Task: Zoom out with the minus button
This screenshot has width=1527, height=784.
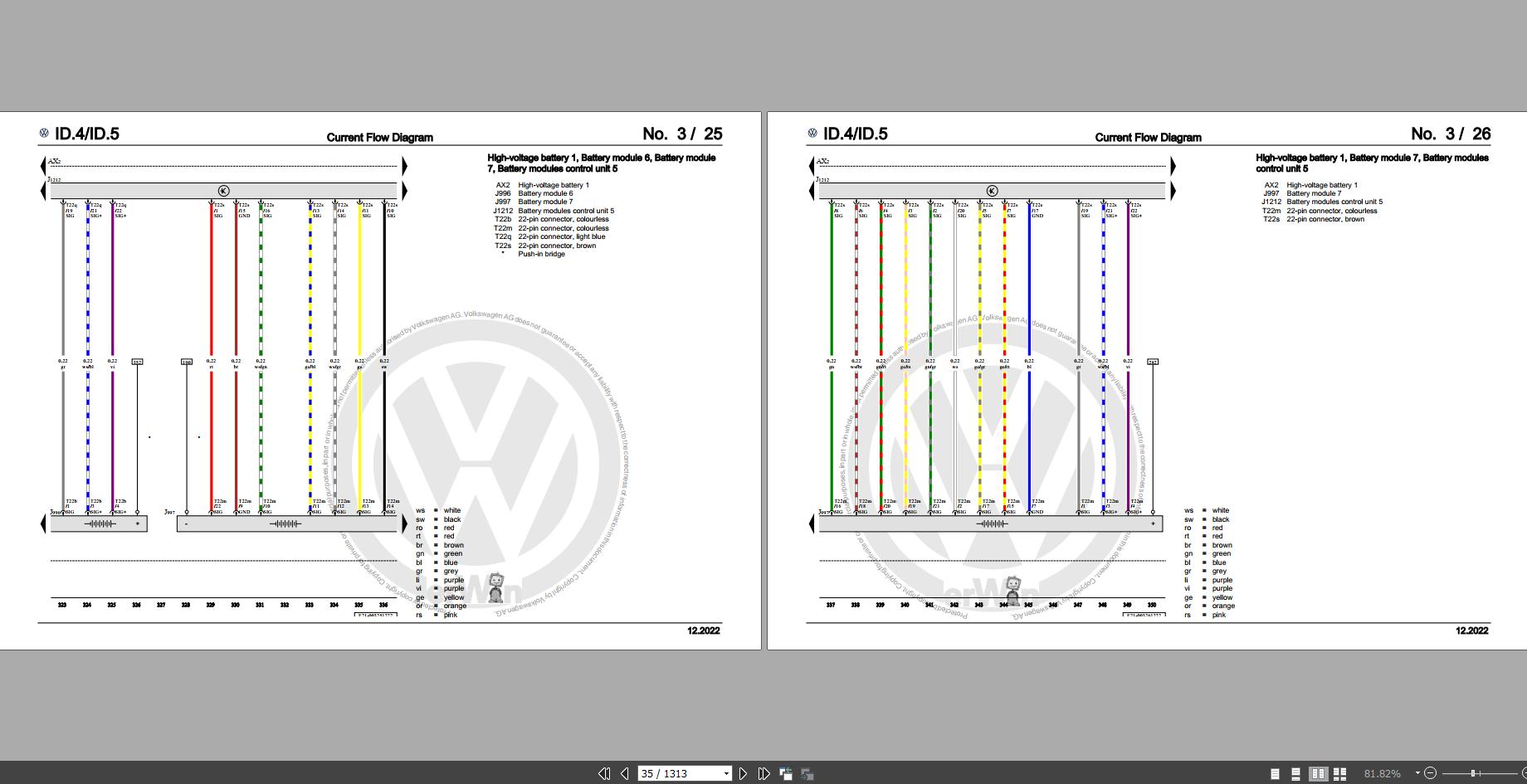Action: pyautogui.click(x=1430, y=773)
